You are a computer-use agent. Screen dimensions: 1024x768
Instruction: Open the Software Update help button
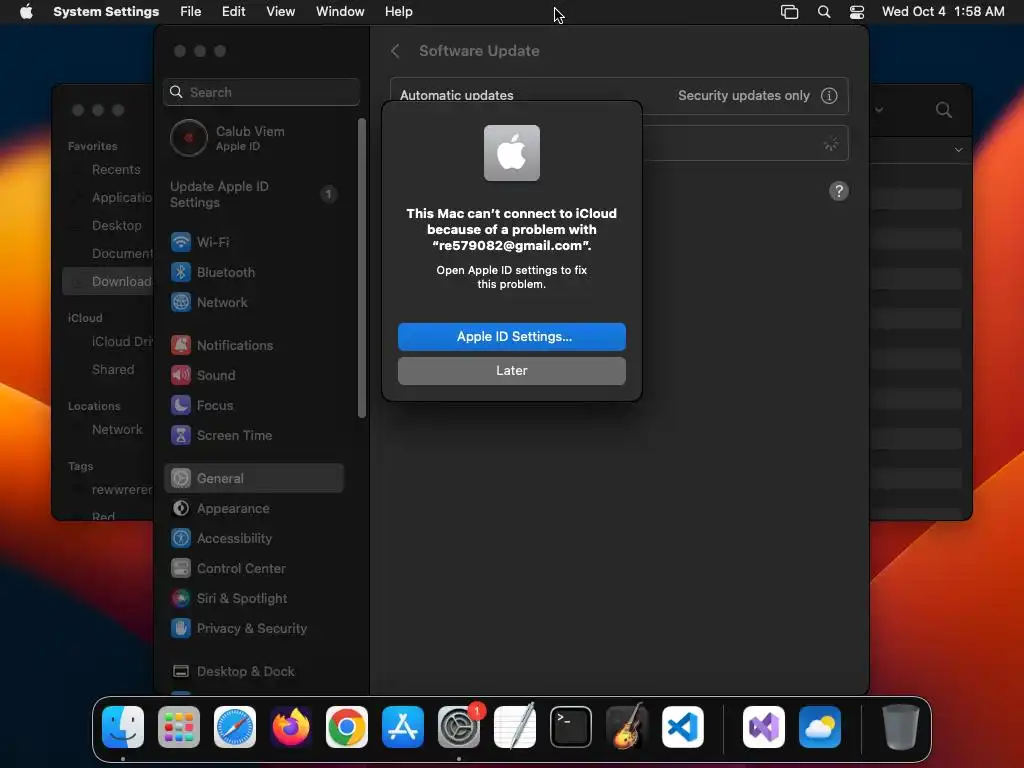click(x=839, y=191)
